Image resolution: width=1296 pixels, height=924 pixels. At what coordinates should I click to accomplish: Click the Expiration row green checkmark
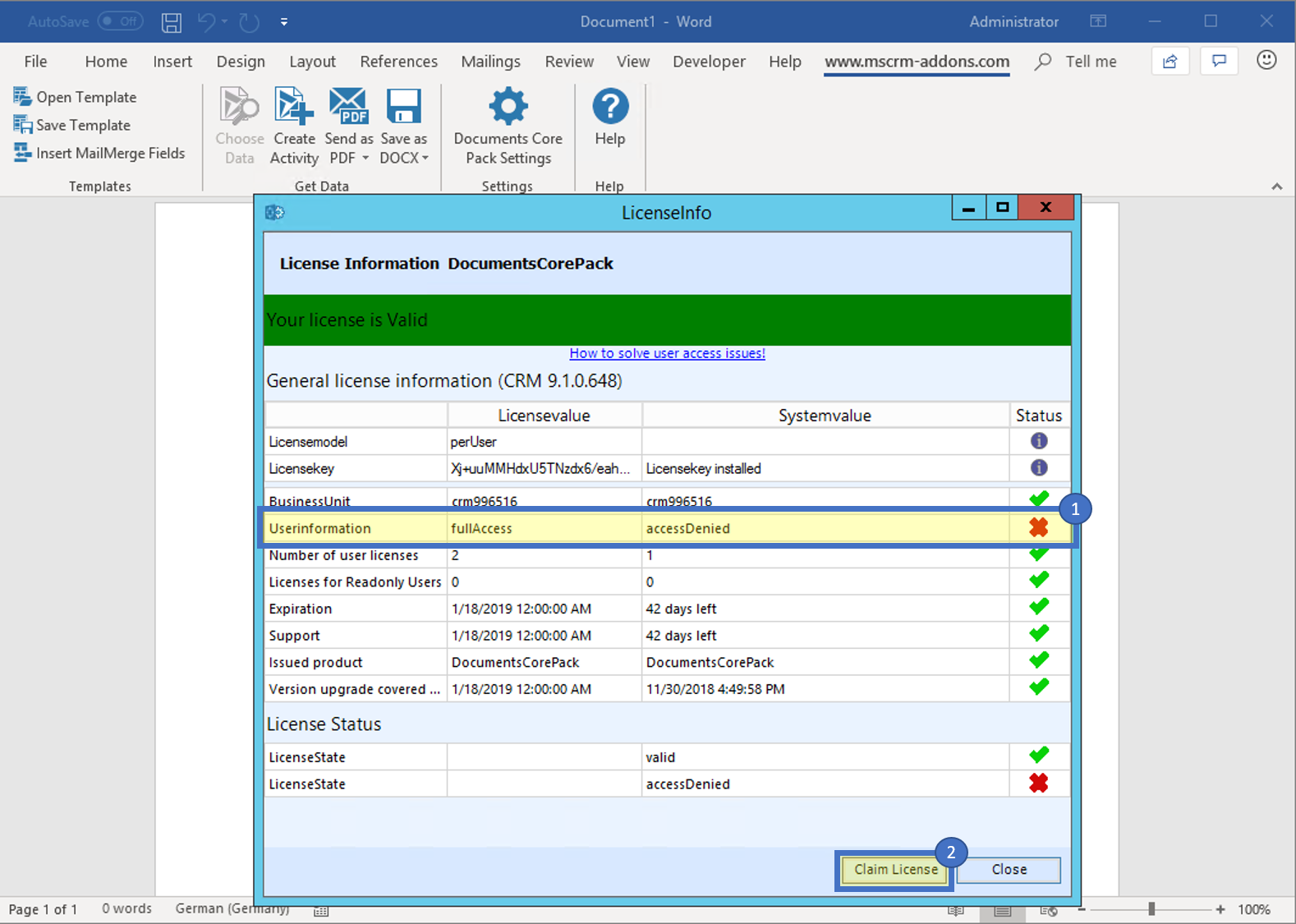(x=1039, y=607)
